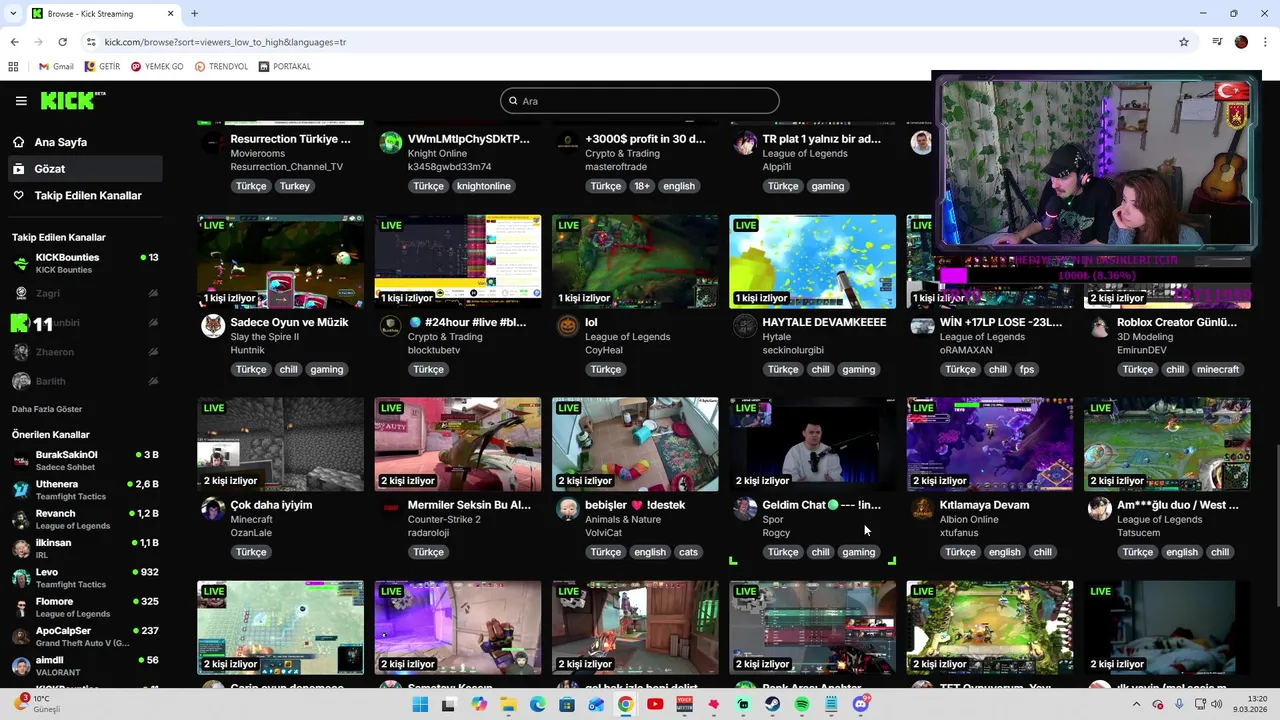
Task: Open a new browser tab
Action: pos(194,13)
